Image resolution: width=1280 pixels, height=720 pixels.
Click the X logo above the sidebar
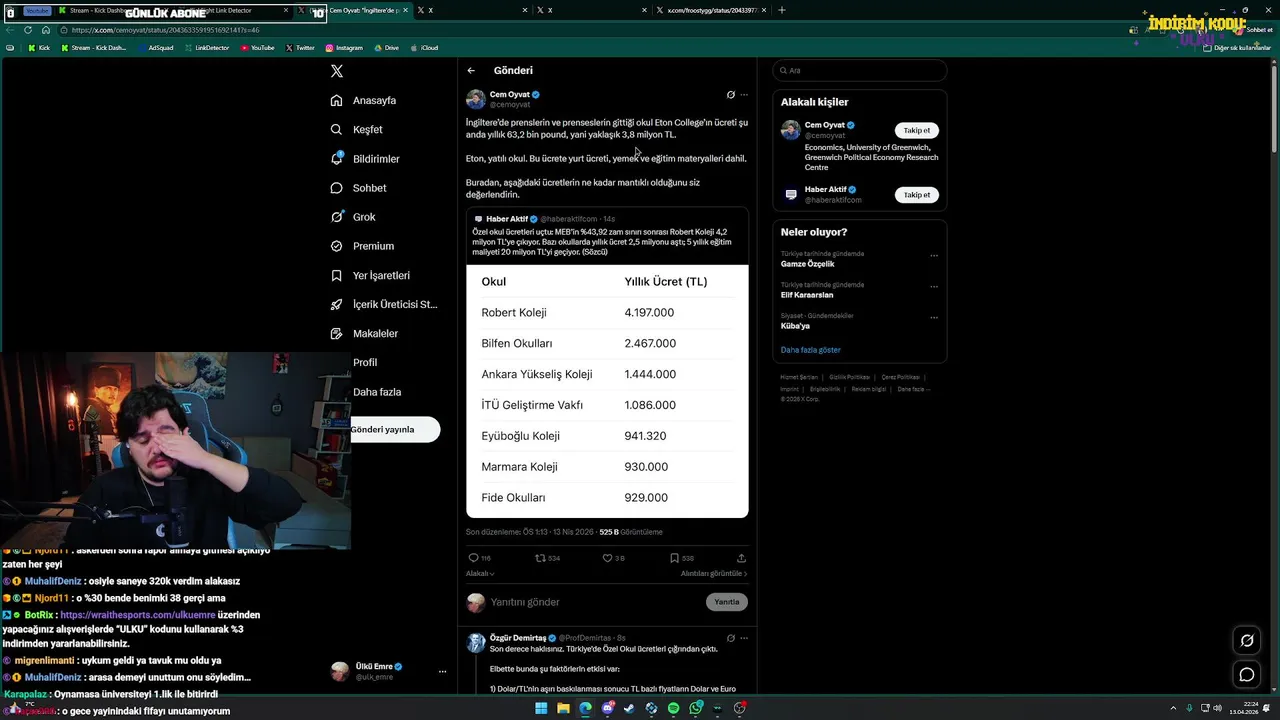[x=337, y=71]
